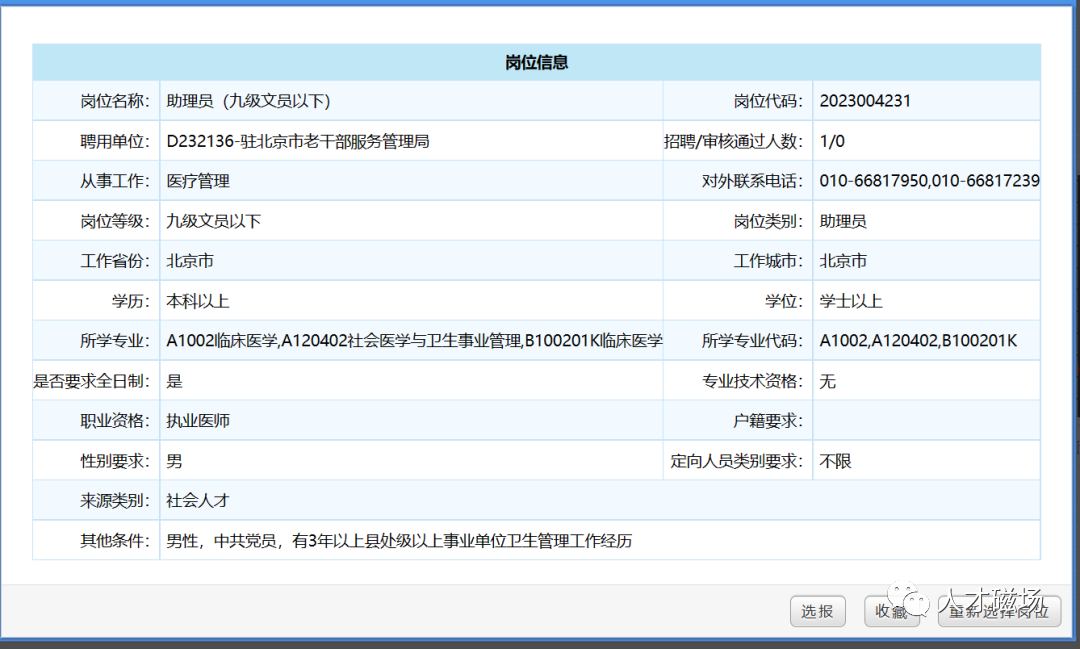Select the 岗位名称: label

click(115, 101)
